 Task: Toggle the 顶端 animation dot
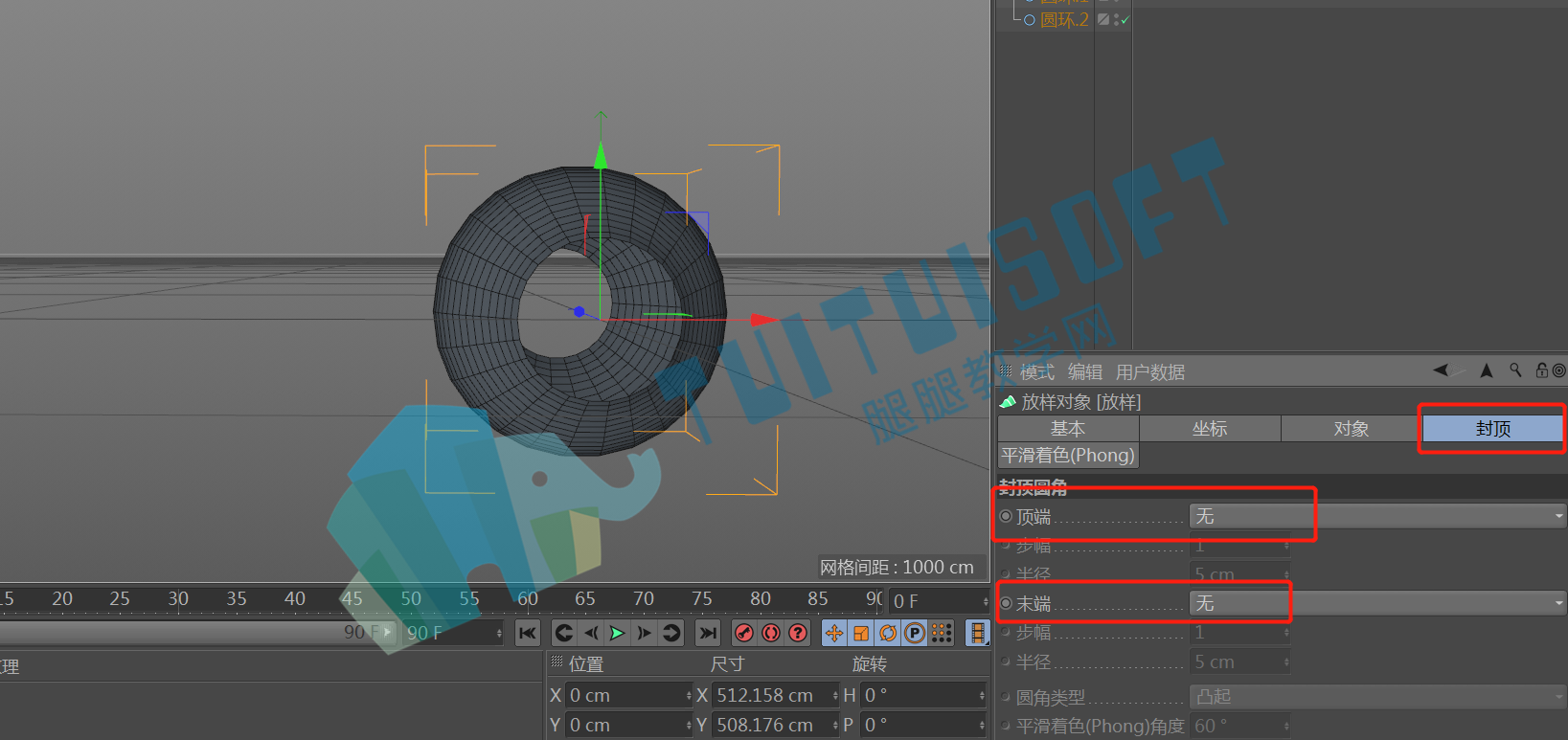coord(1006,516)
